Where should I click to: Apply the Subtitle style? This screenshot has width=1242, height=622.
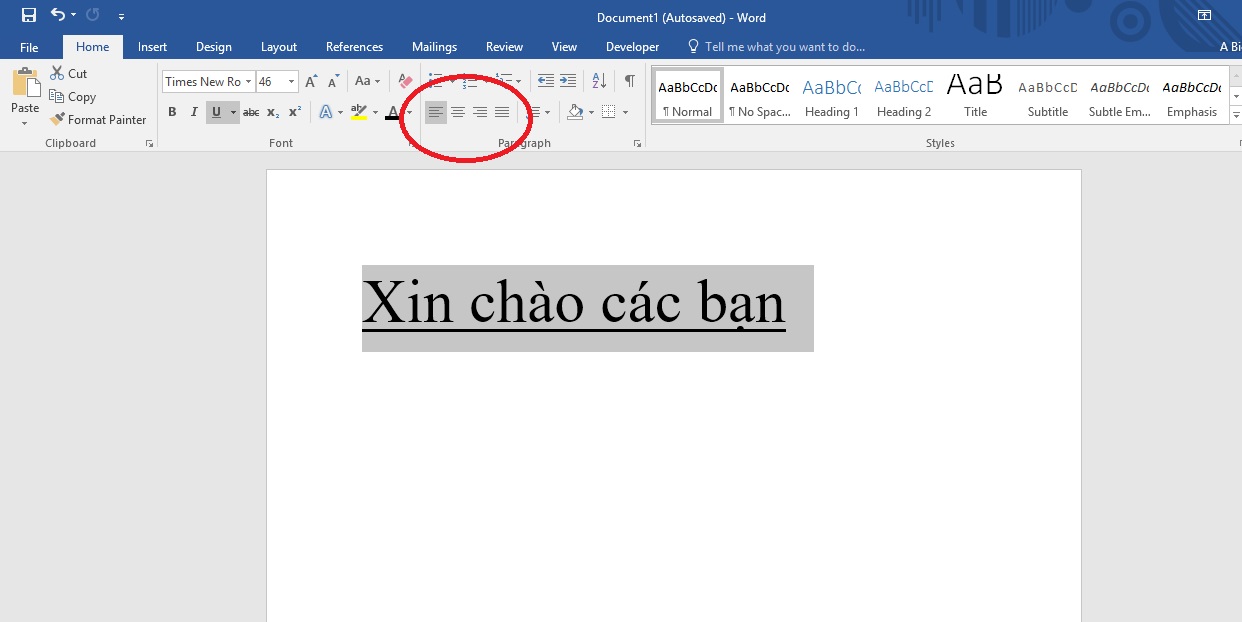1047,95
